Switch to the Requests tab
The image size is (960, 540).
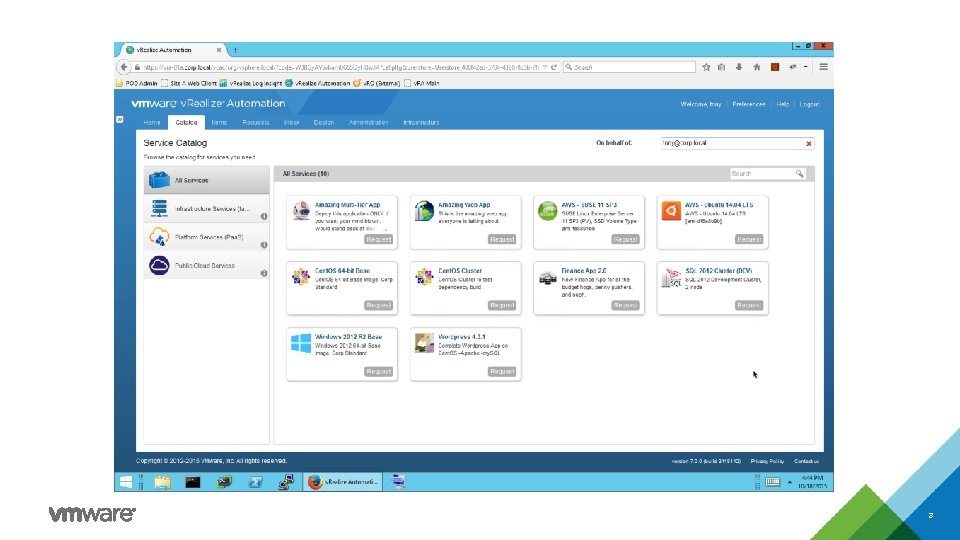(x=256, y=122)
